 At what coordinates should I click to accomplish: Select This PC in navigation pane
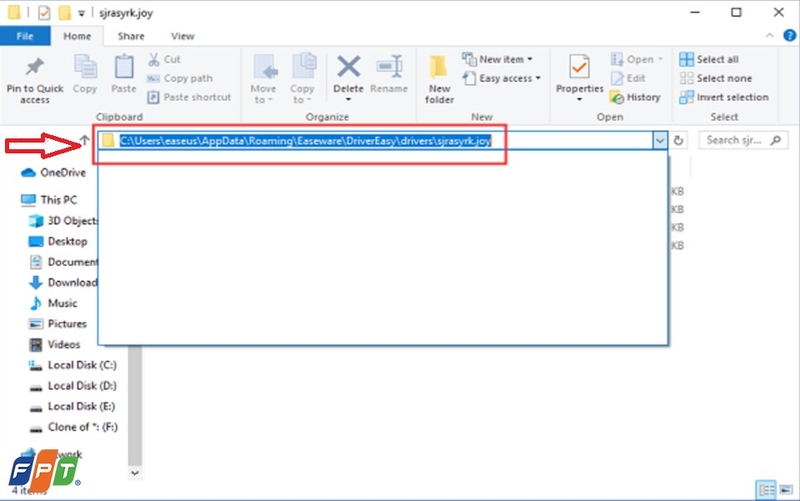pyautogui.click(x=49, y=199)
